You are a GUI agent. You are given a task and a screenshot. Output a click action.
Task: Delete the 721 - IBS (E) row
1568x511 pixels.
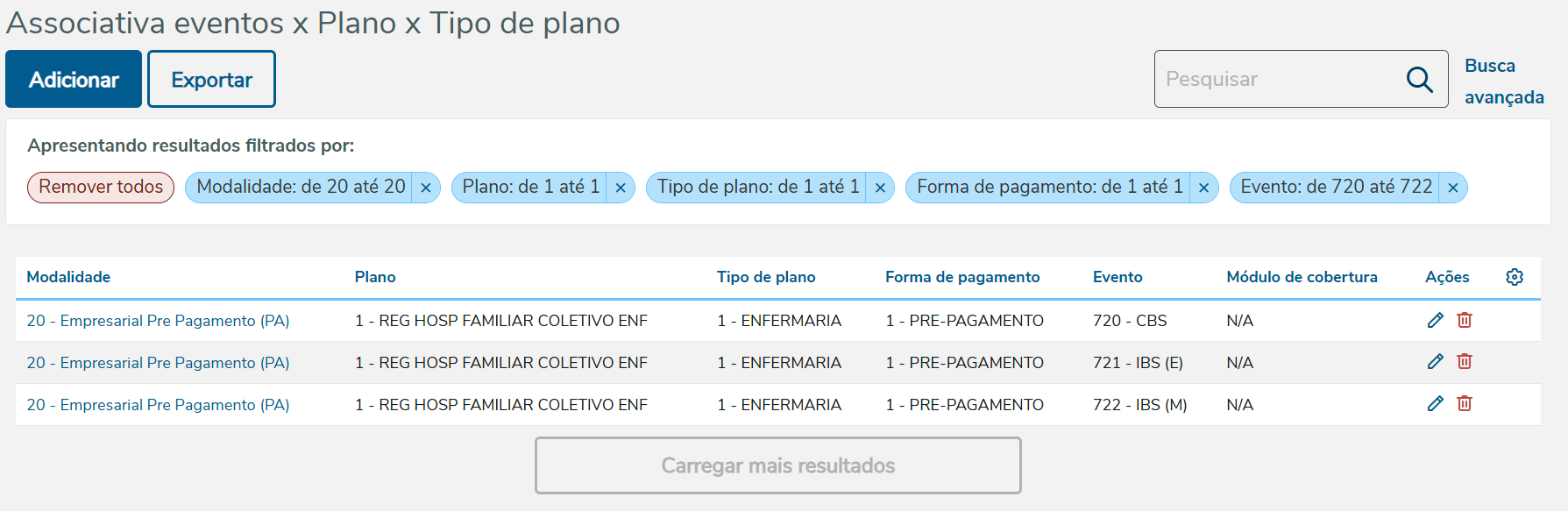pos(1465,361)
